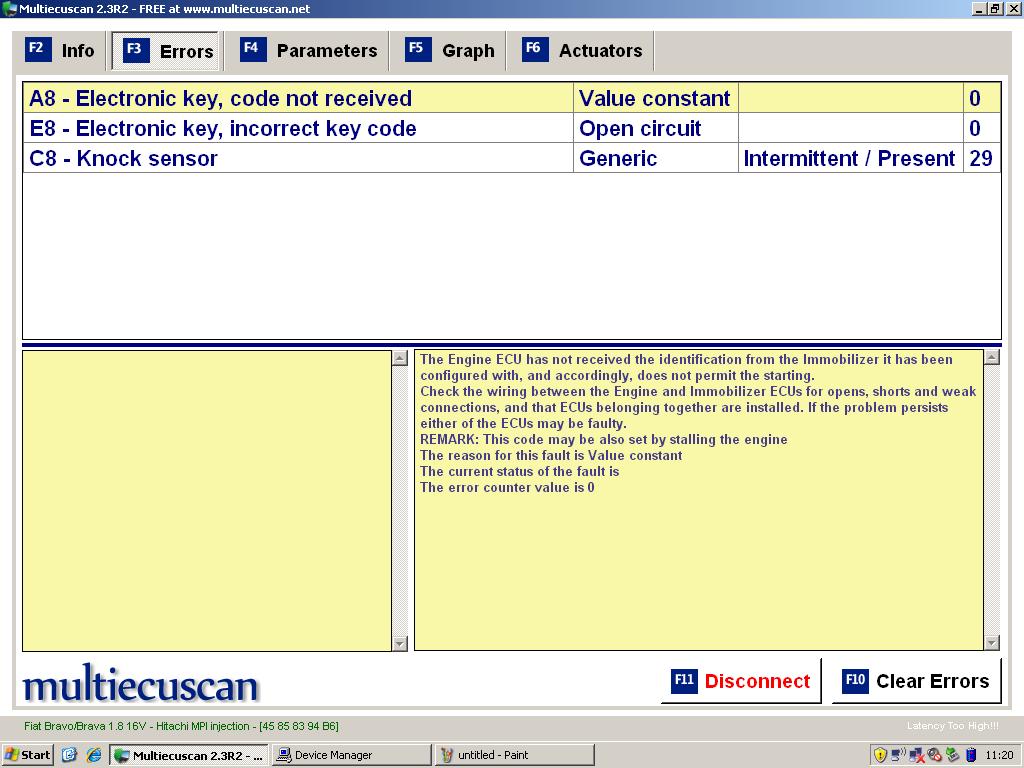The width and height of the screenshot is (1024, 768).
Task: Click the Safely Remove Hardware tray icon
Action: [x=952, y=755]
